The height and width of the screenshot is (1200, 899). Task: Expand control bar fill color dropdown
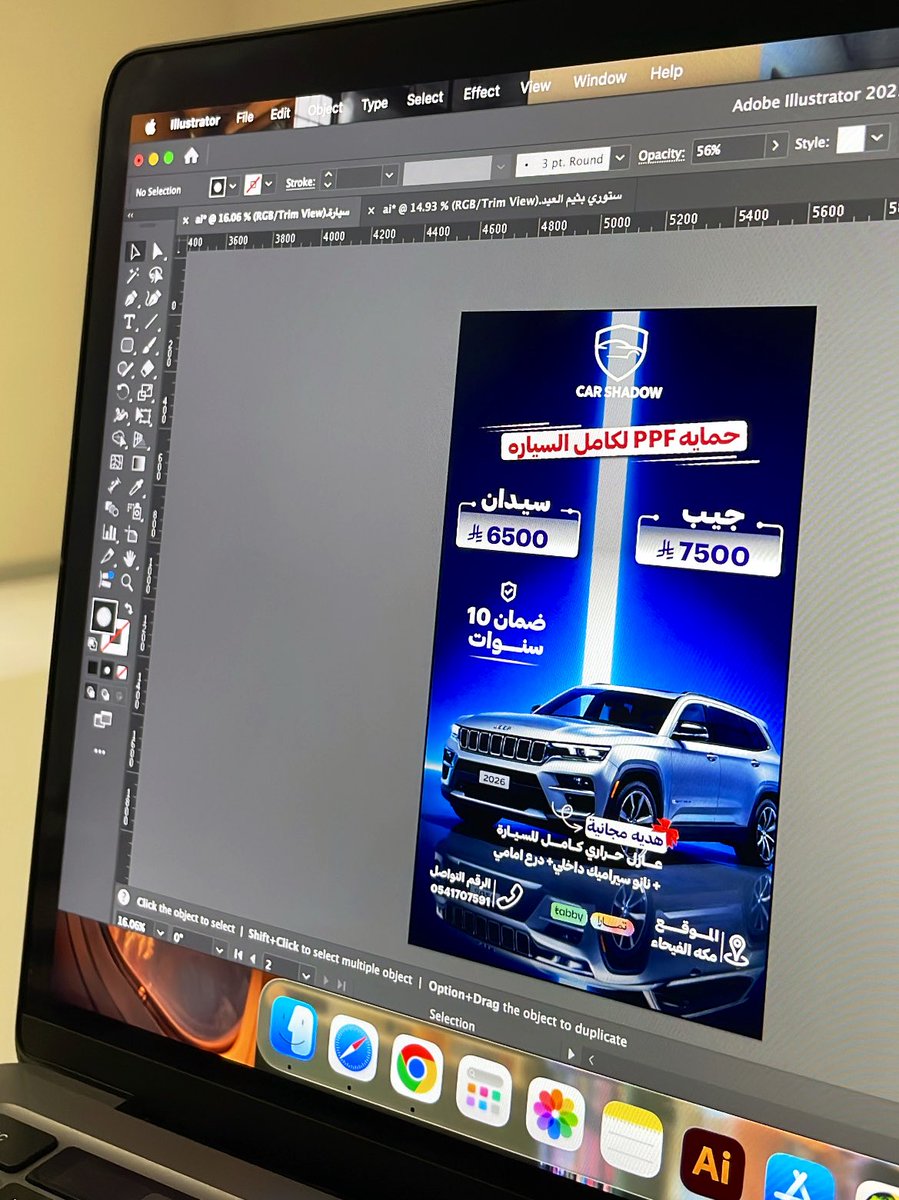tap(234, 186)
